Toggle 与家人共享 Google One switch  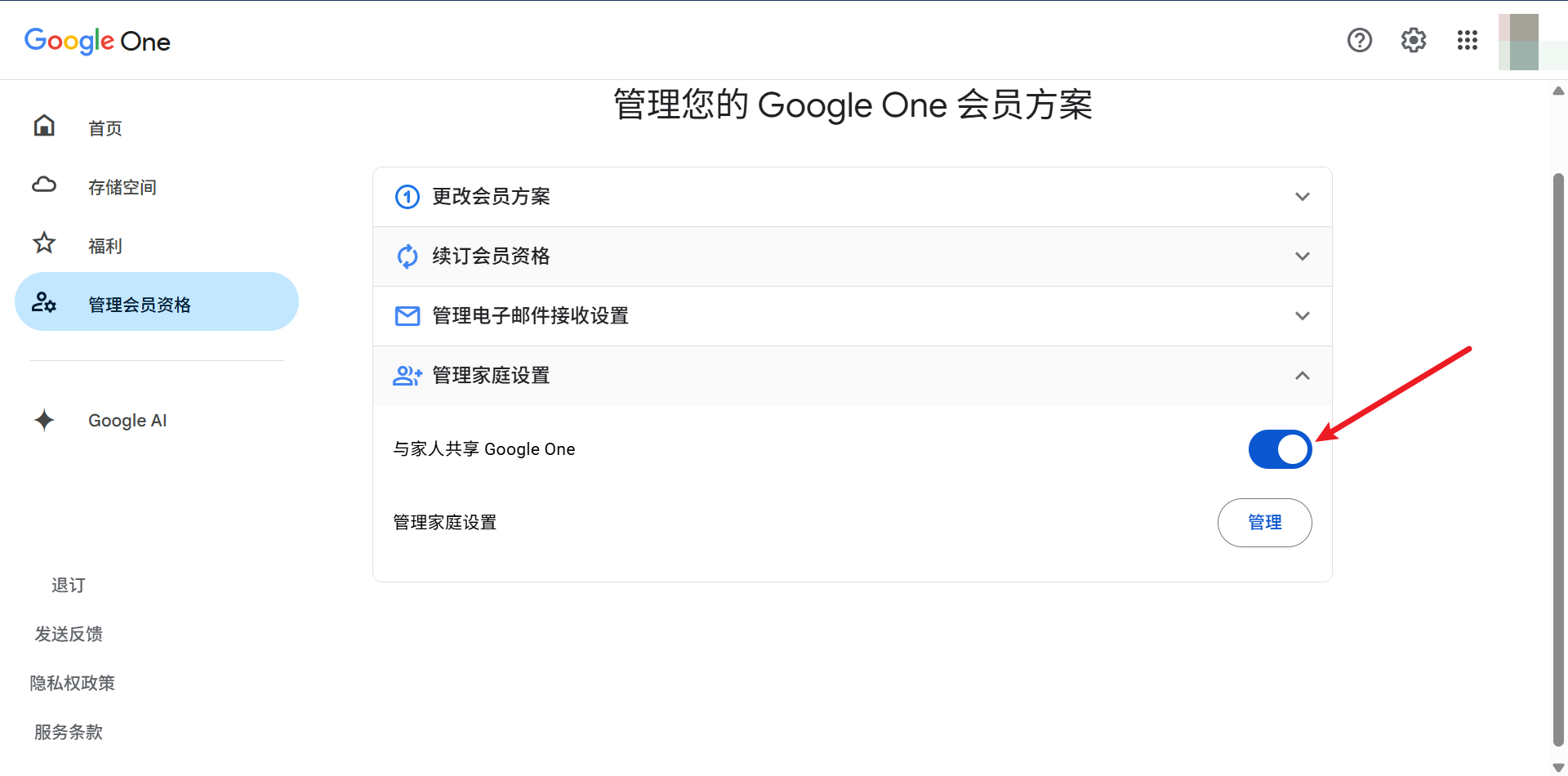click(x=1280, y=449)
